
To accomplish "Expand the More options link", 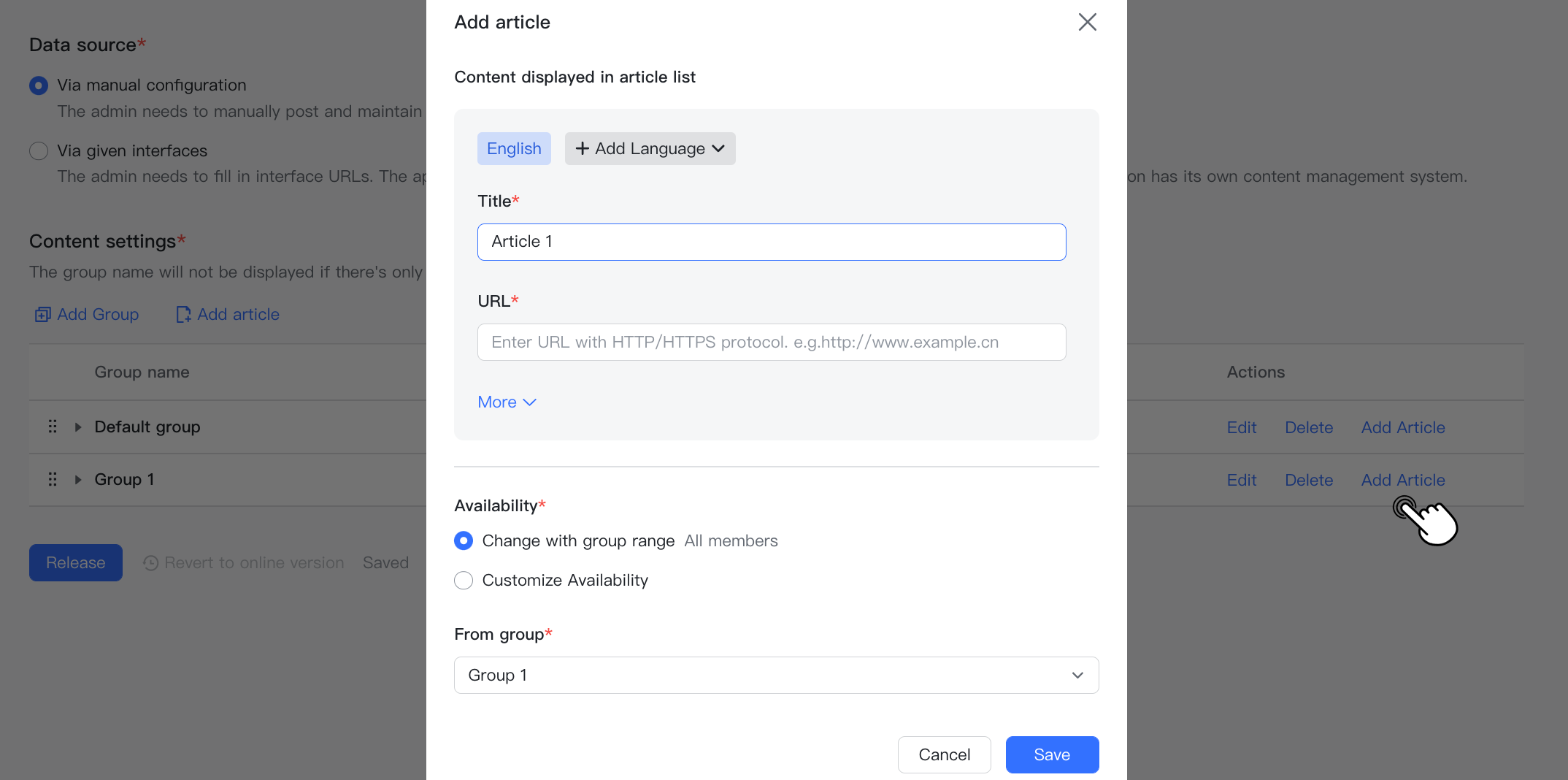I will click(x=507, y=402).
